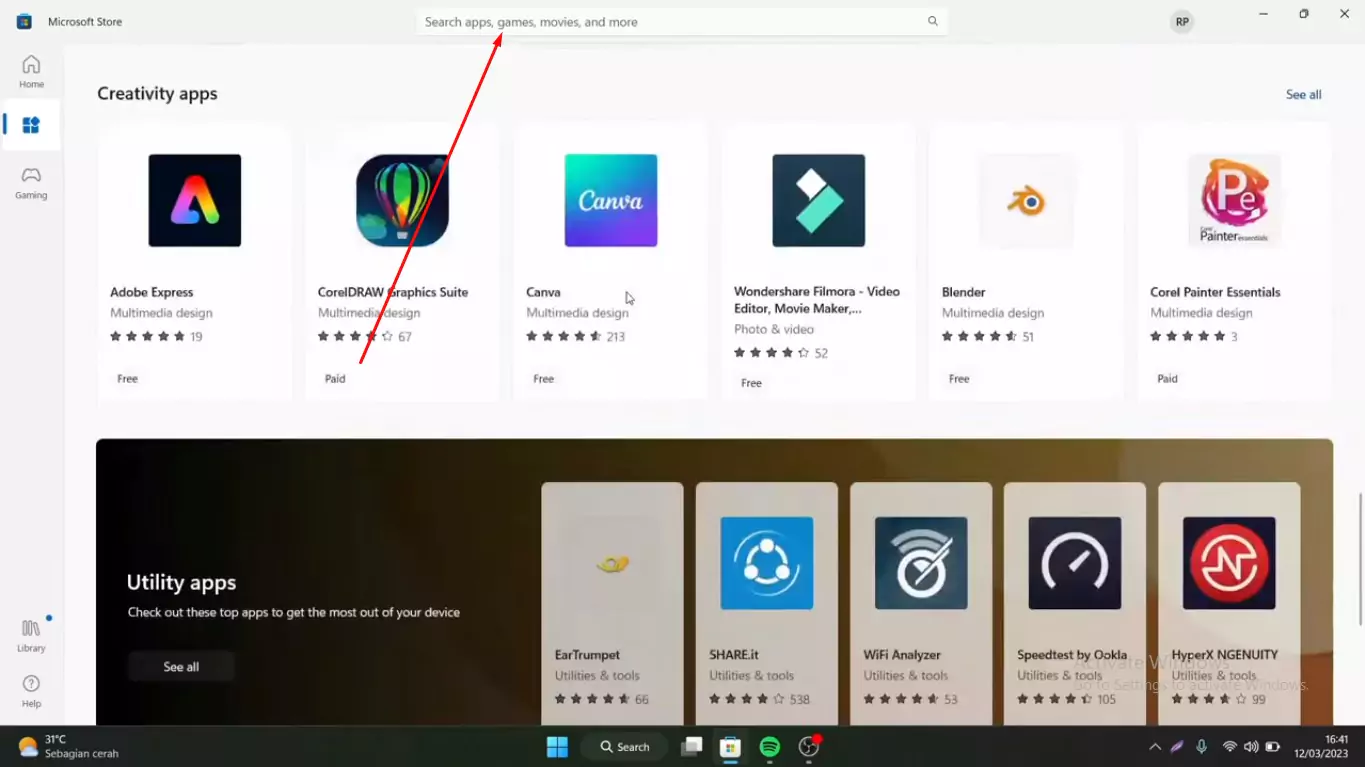Open the WiFi Analyzer app icon

click(921, 563)
